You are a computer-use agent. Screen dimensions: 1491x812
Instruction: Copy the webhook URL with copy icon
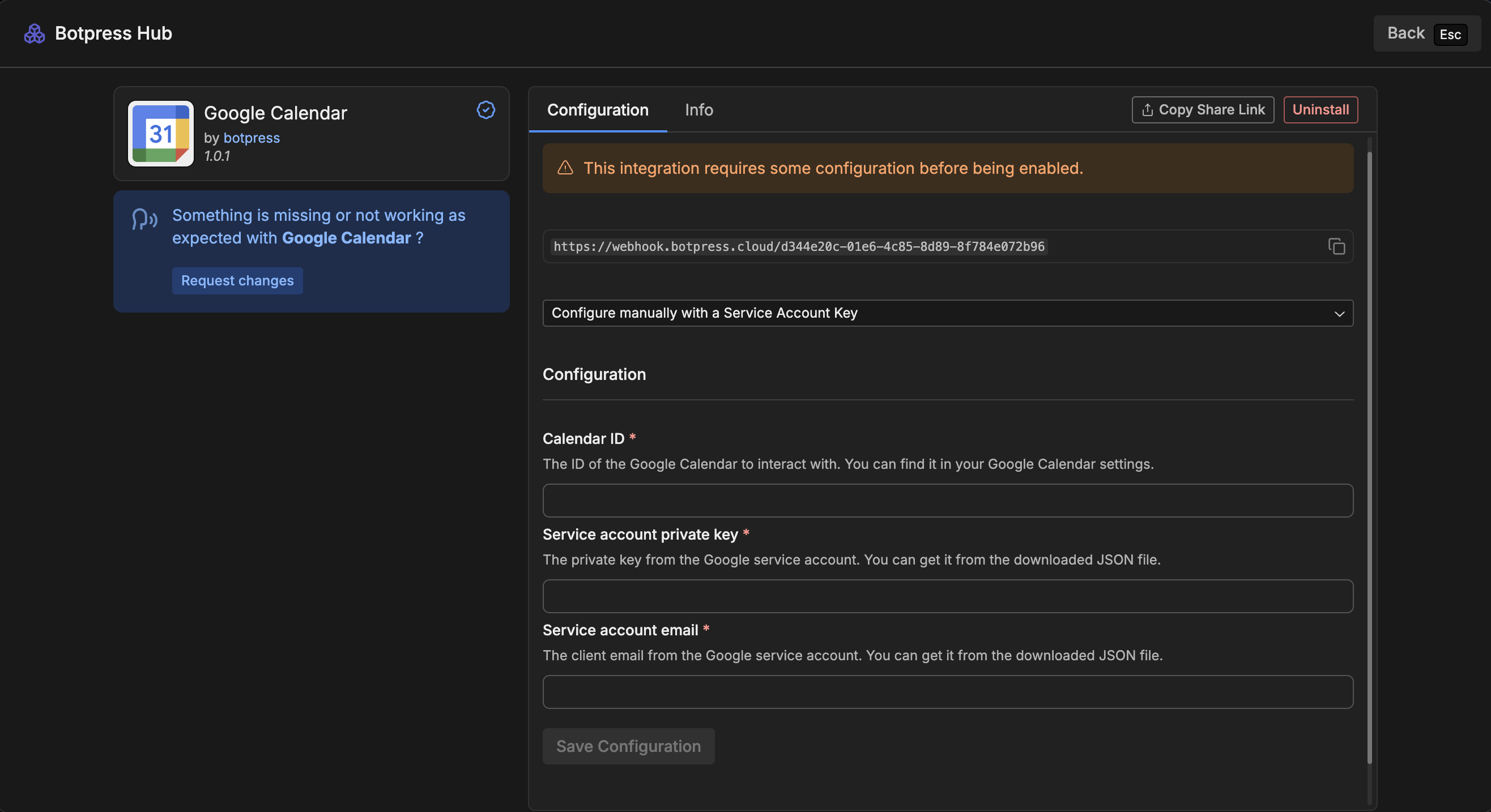pos(1336,246)
